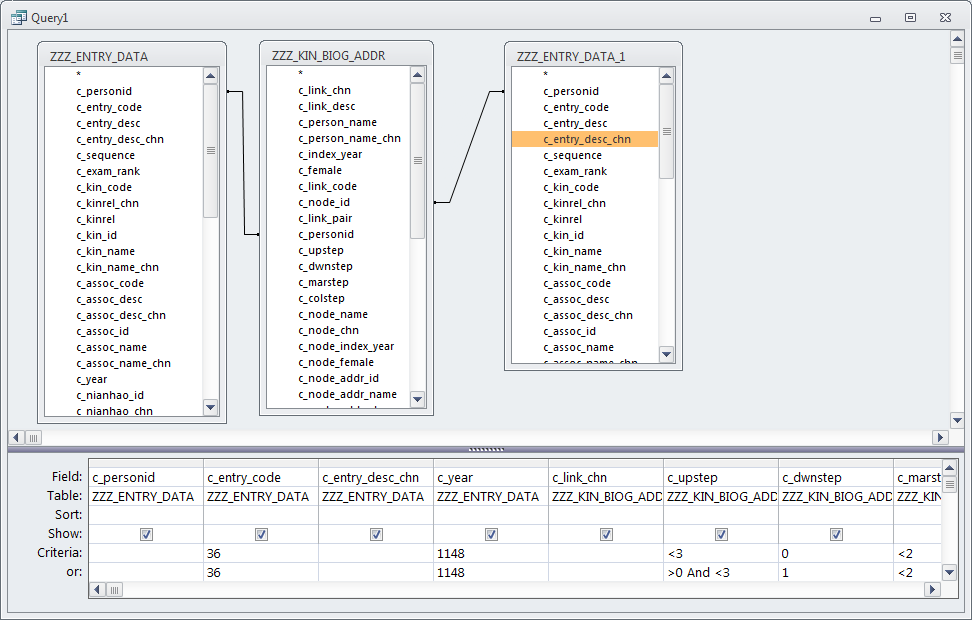Click Sort cell for c_dwnstep column
Screen dimensions: 972x620
pos(835,515)
